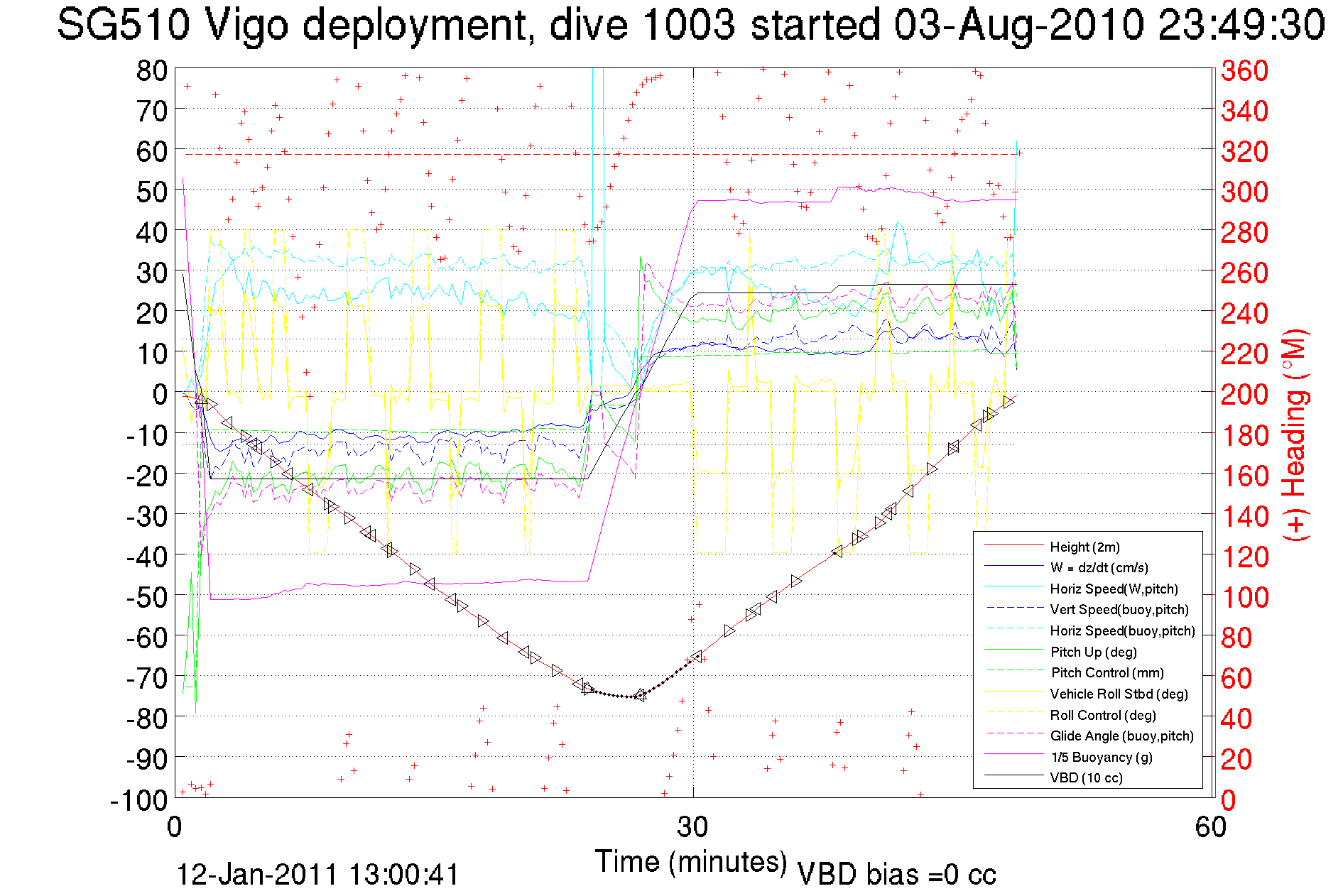Click the Pitch Control (mm) legend entry
The width and height of the screenshot is (1343, 896).
pyautogui.click(x=1107, y=673)
